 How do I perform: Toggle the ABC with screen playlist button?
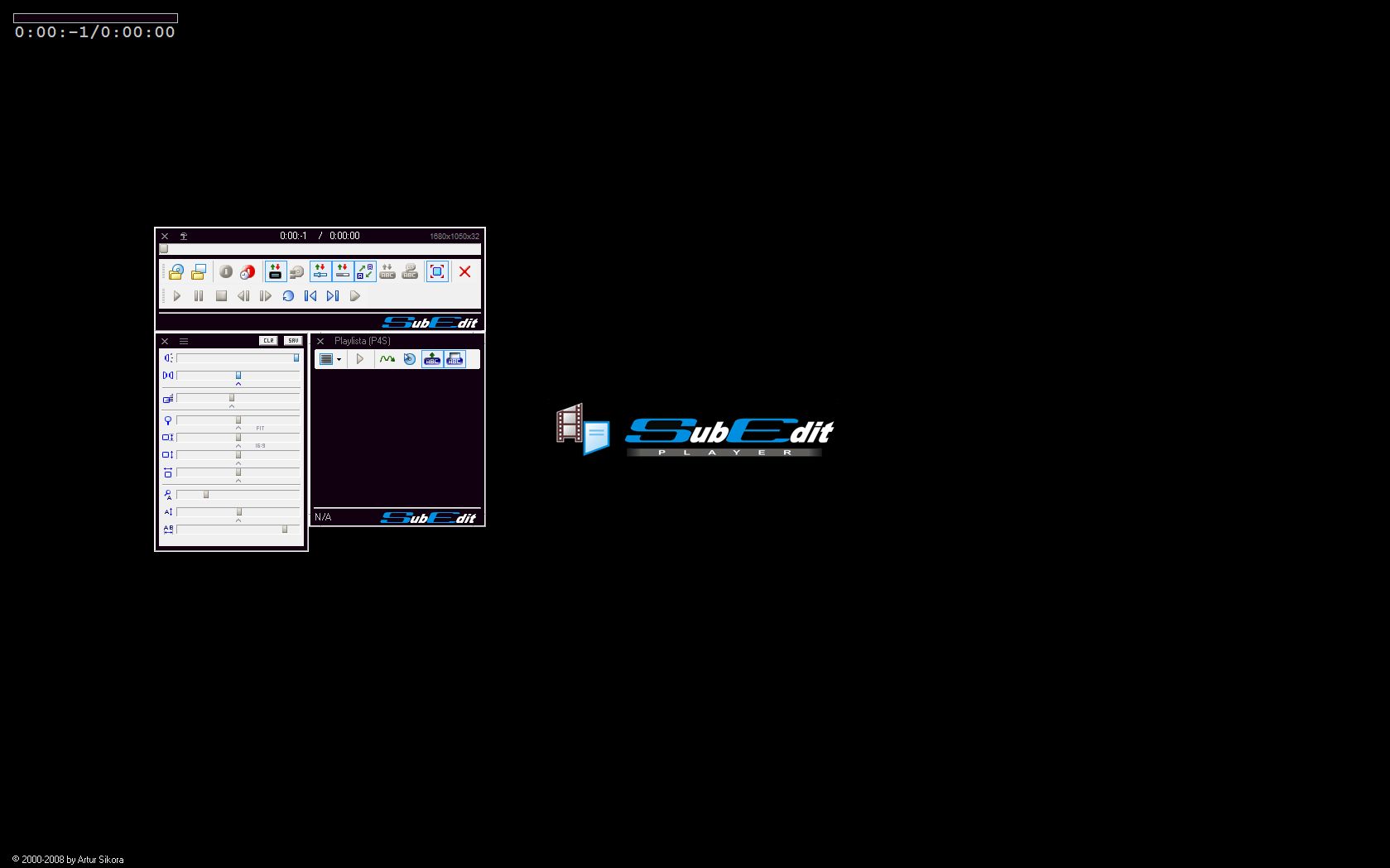coord(455,359)
